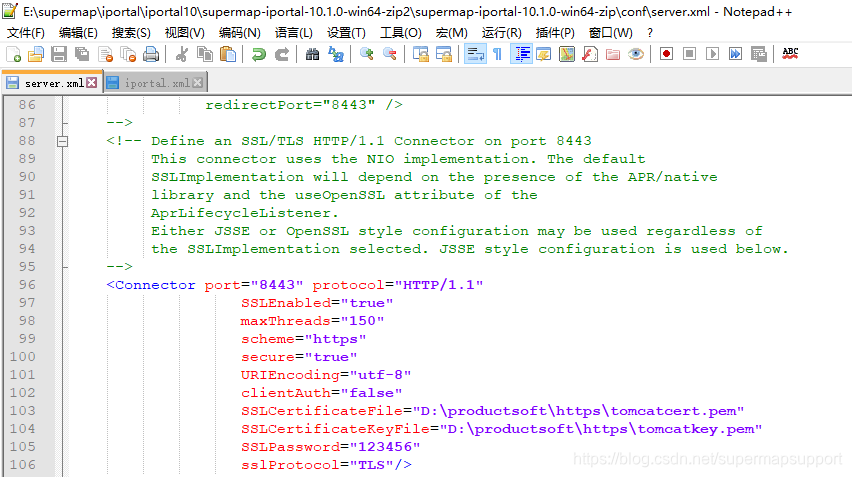Open the 编辑(E) menu
852x477 pixels.
[x=78, y=33]
